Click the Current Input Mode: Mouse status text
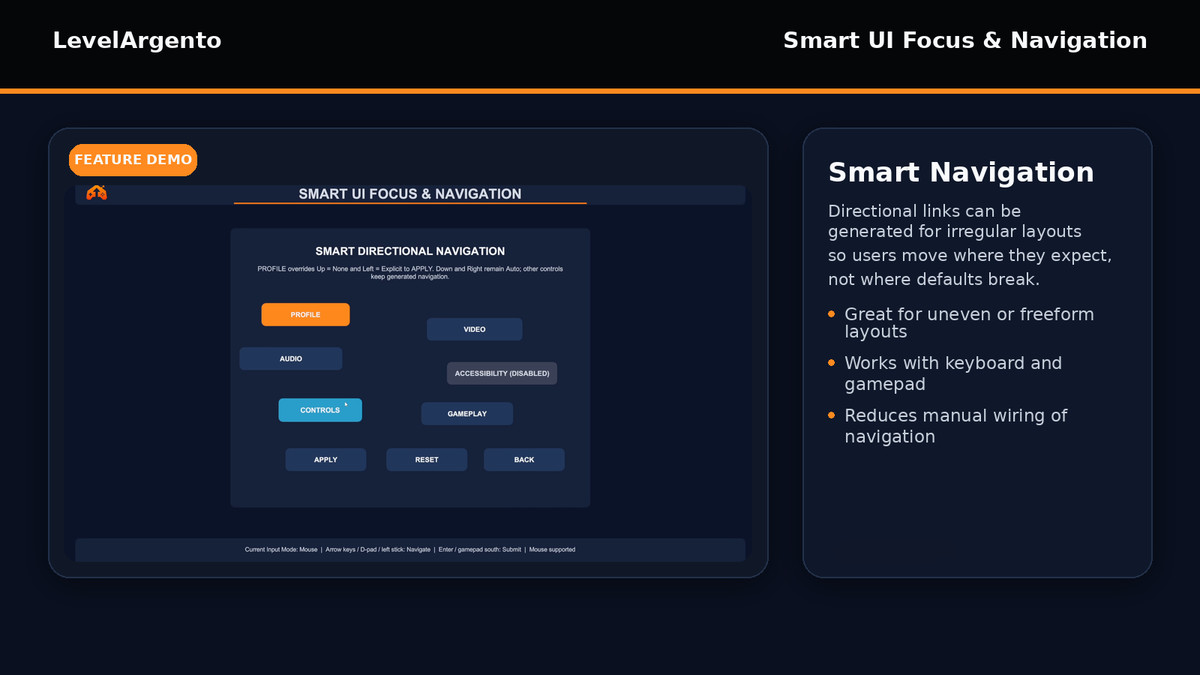The image size is (1200, 675). (281, 549)
